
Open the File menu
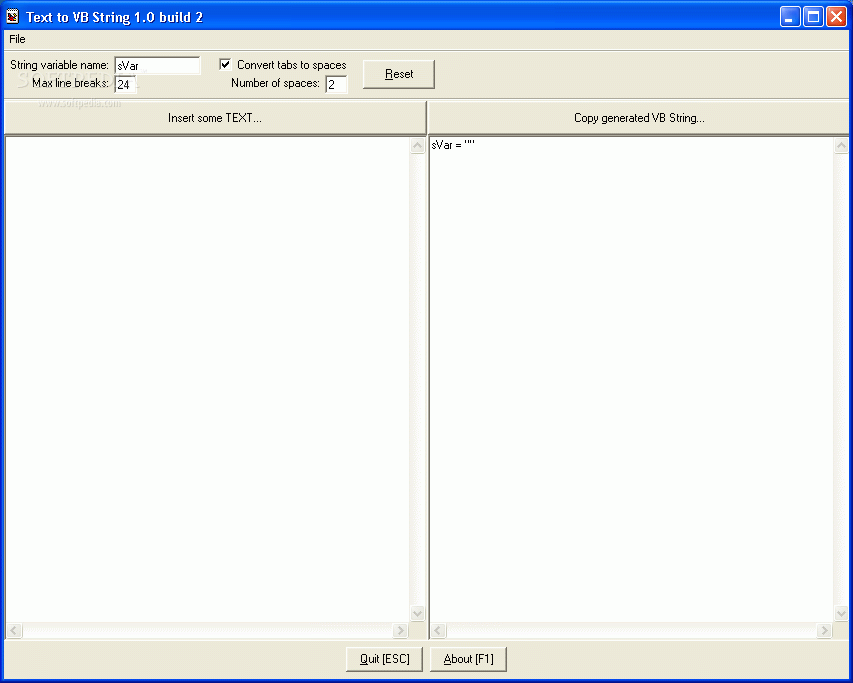(17, 39)
